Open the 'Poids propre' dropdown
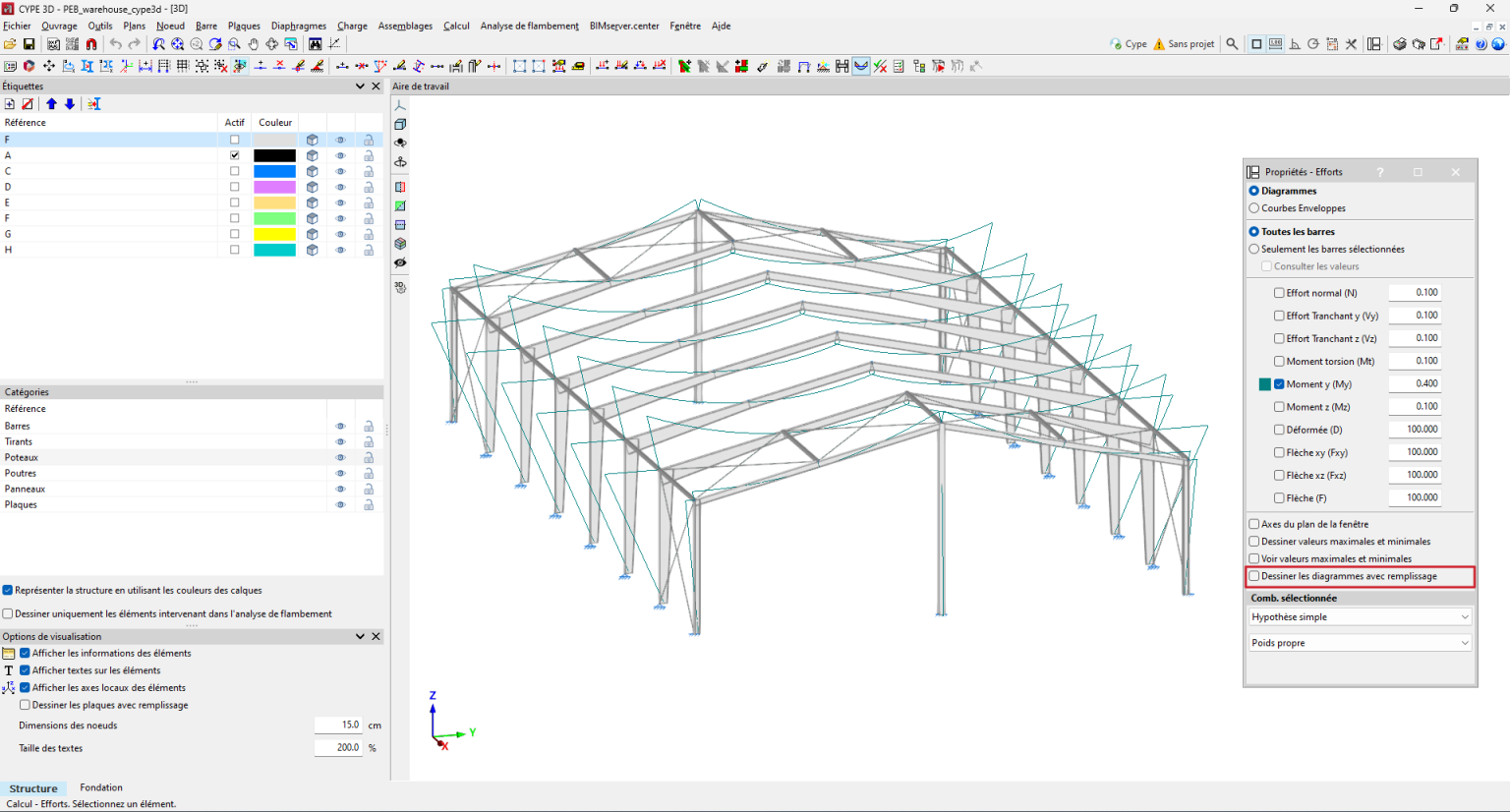The height and width of the screenshot is (812, 1510). point(1360,643)
